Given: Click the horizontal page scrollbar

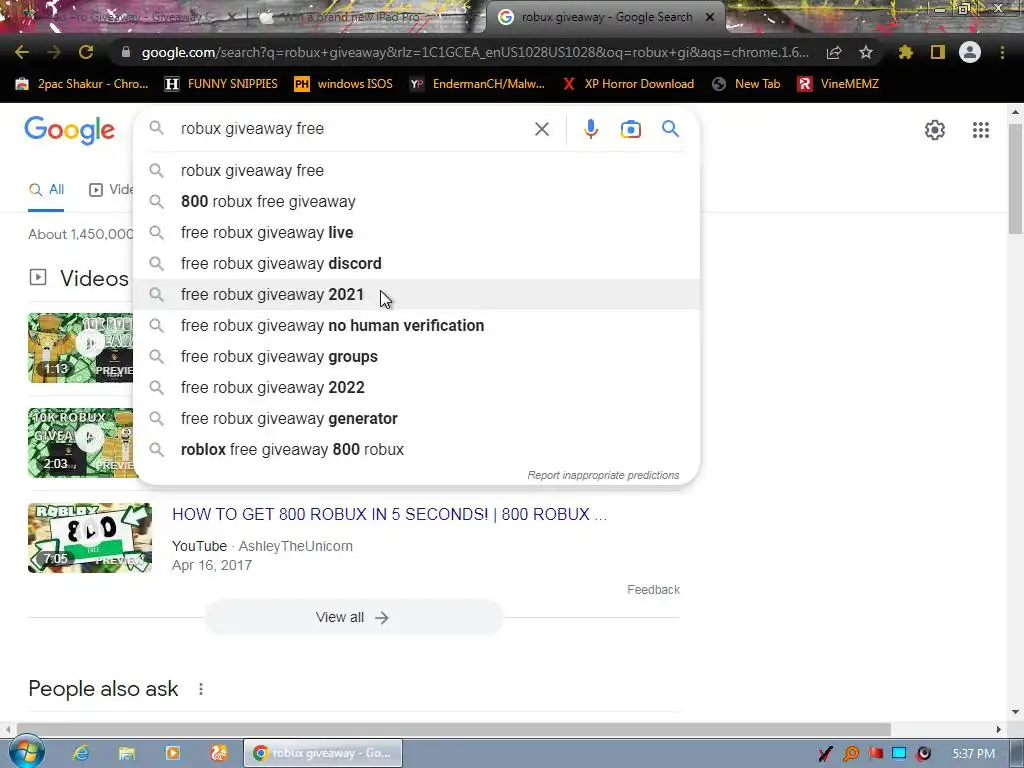Looking at the screenshot, I should coord(454,729).
